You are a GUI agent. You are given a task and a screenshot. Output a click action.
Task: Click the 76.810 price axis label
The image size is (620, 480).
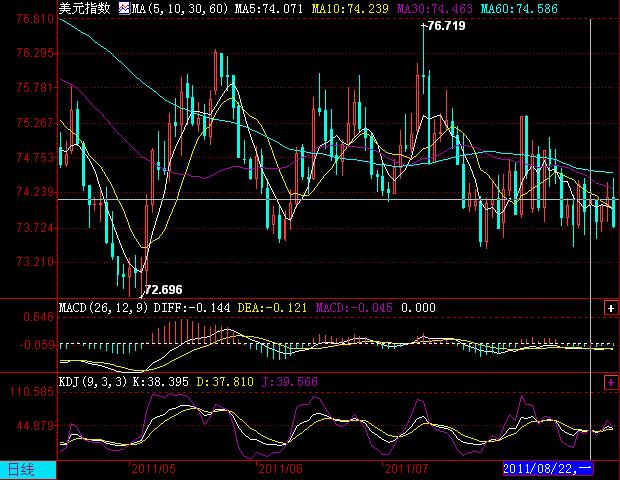35,19
